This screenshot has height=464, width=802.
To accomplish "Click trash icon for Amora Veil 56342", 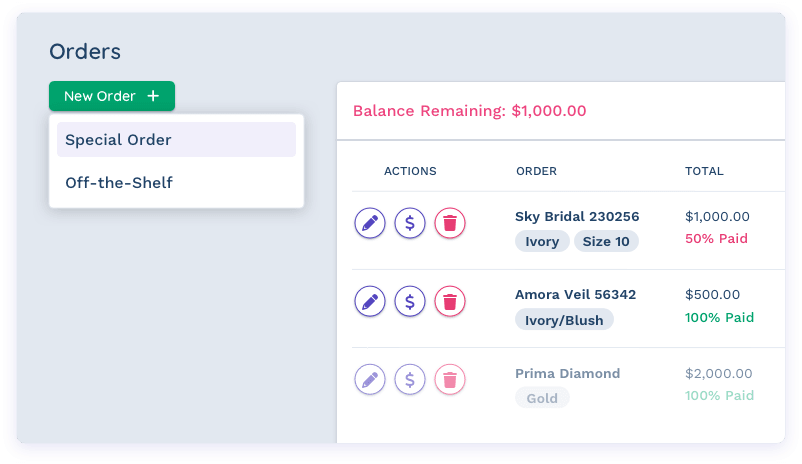I will coord(450,300).
